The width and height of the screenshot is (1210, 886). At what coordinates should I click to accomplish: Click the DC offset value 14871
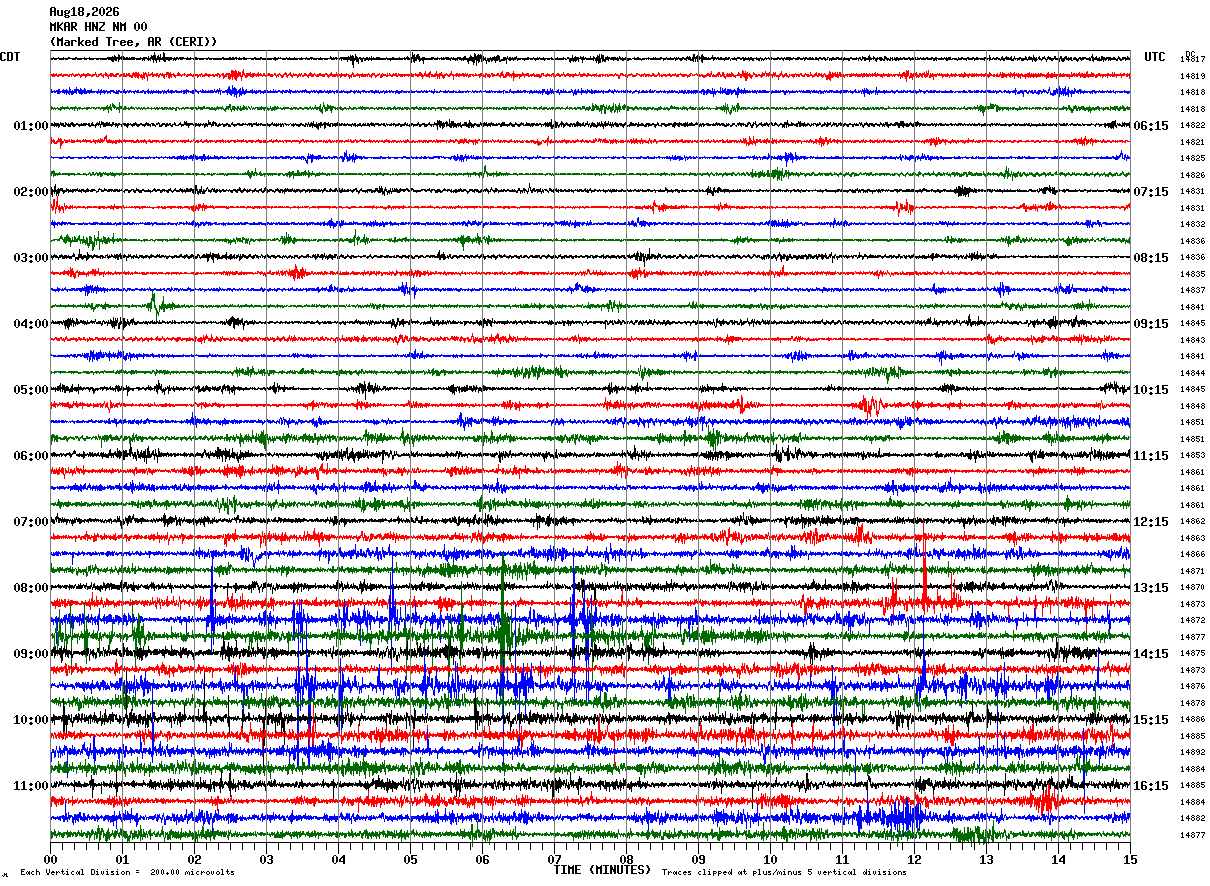[1192, 571]
